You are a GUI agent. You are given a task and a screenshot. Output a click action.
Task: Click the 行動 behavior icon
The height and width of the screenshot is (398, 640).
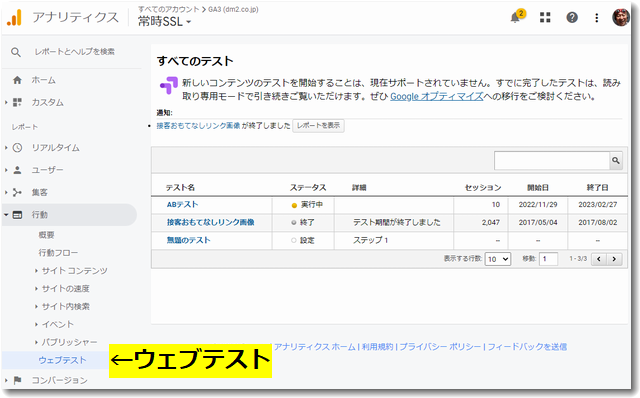tap(17, 215)
